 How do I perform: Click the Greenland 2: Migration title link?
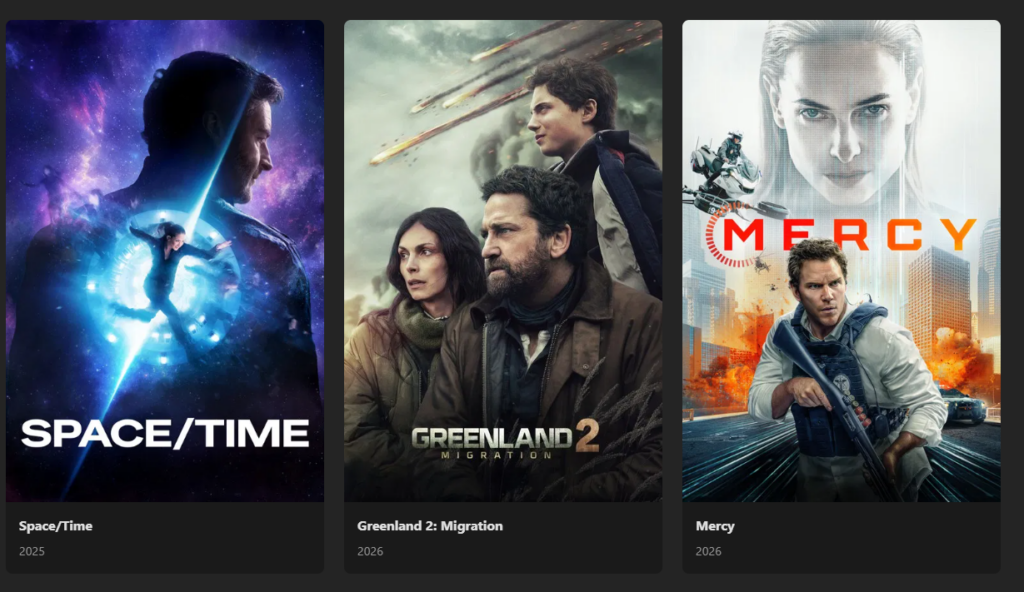[430, 526]
